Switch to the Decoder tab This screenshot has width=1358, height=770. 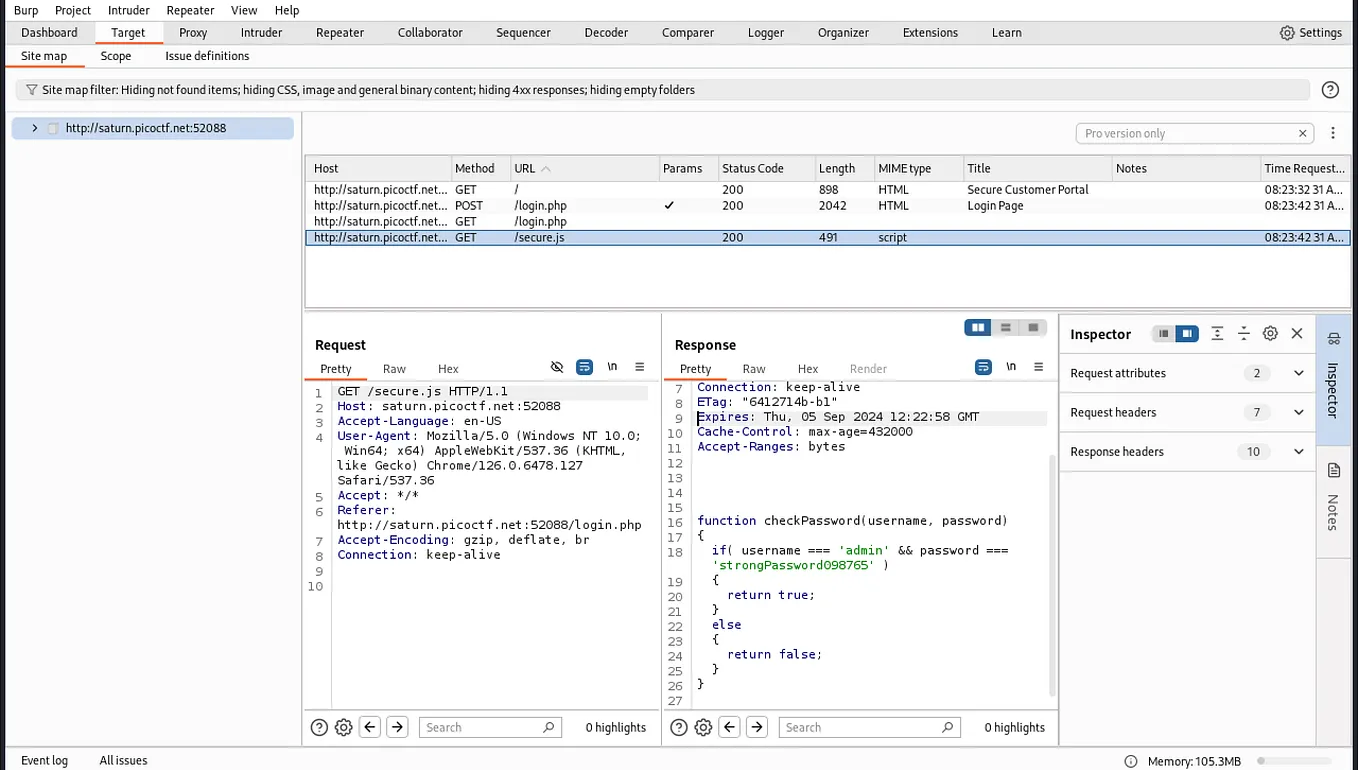click(606, 32)
